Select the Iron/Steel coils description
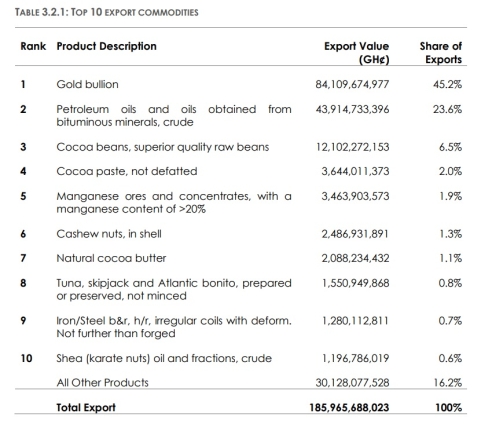The height and width of the screenshot is (435, 481). (x=174, y=327)
